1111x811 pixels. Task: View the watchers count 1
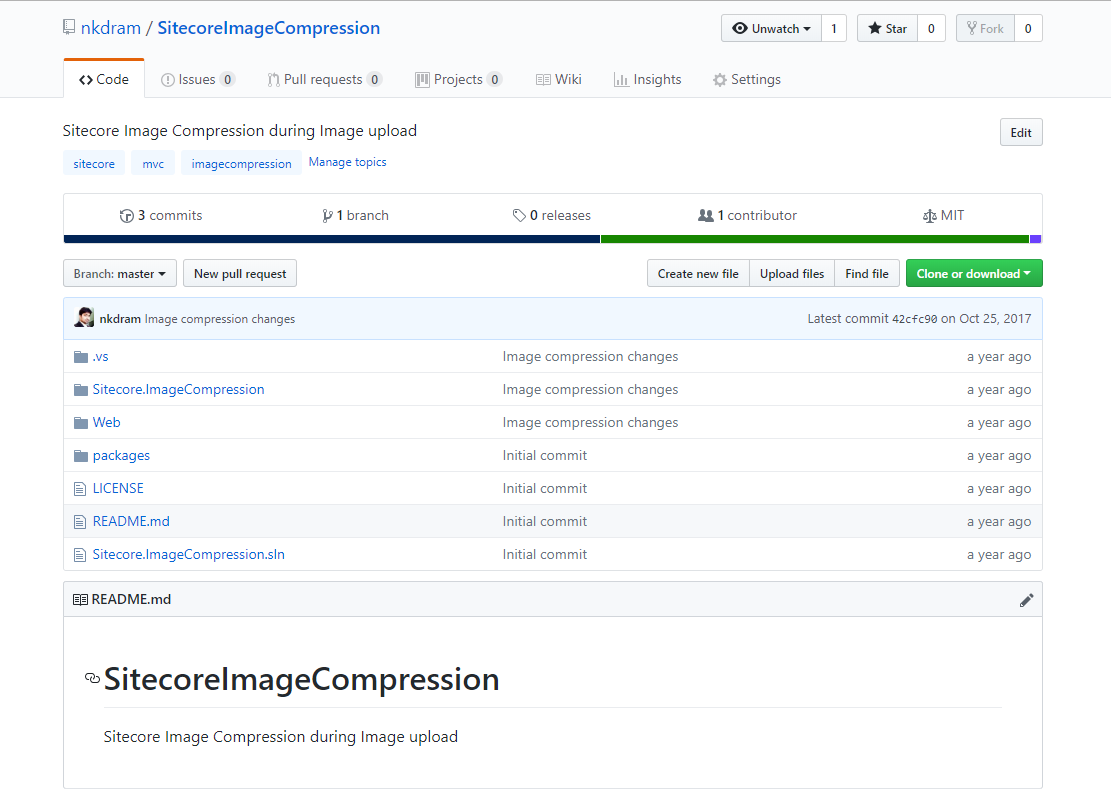(x=834, y=28)
